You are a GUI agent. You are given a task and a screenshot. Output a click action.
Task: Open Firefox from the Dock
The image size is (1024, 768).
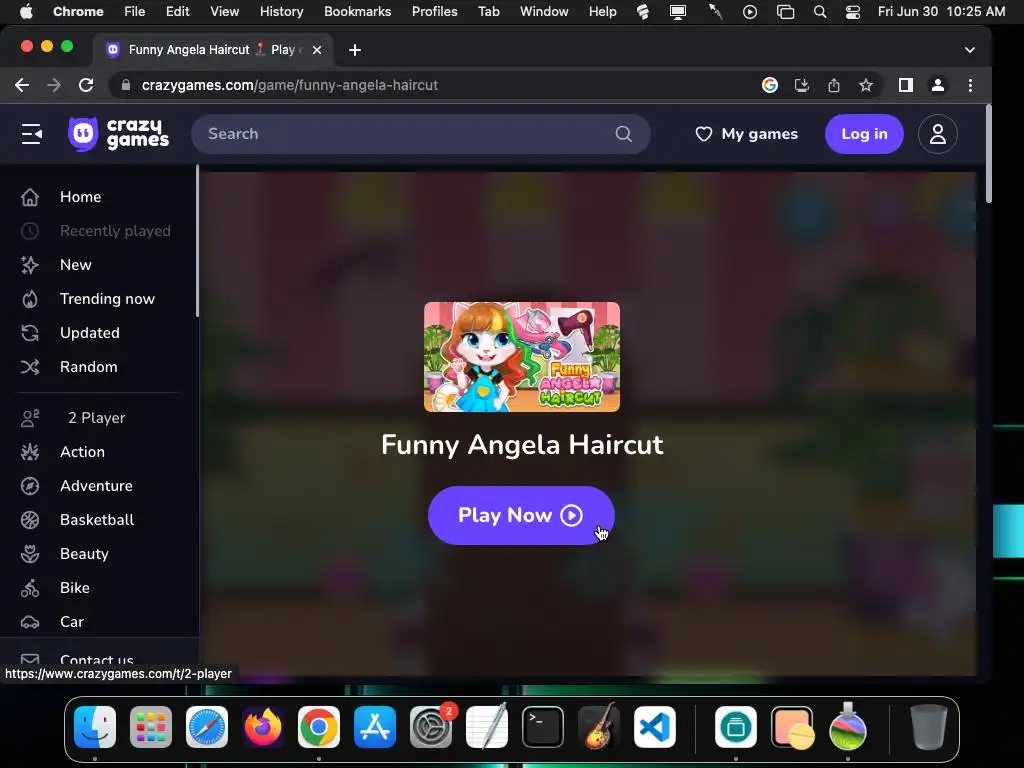click(263, 727)
